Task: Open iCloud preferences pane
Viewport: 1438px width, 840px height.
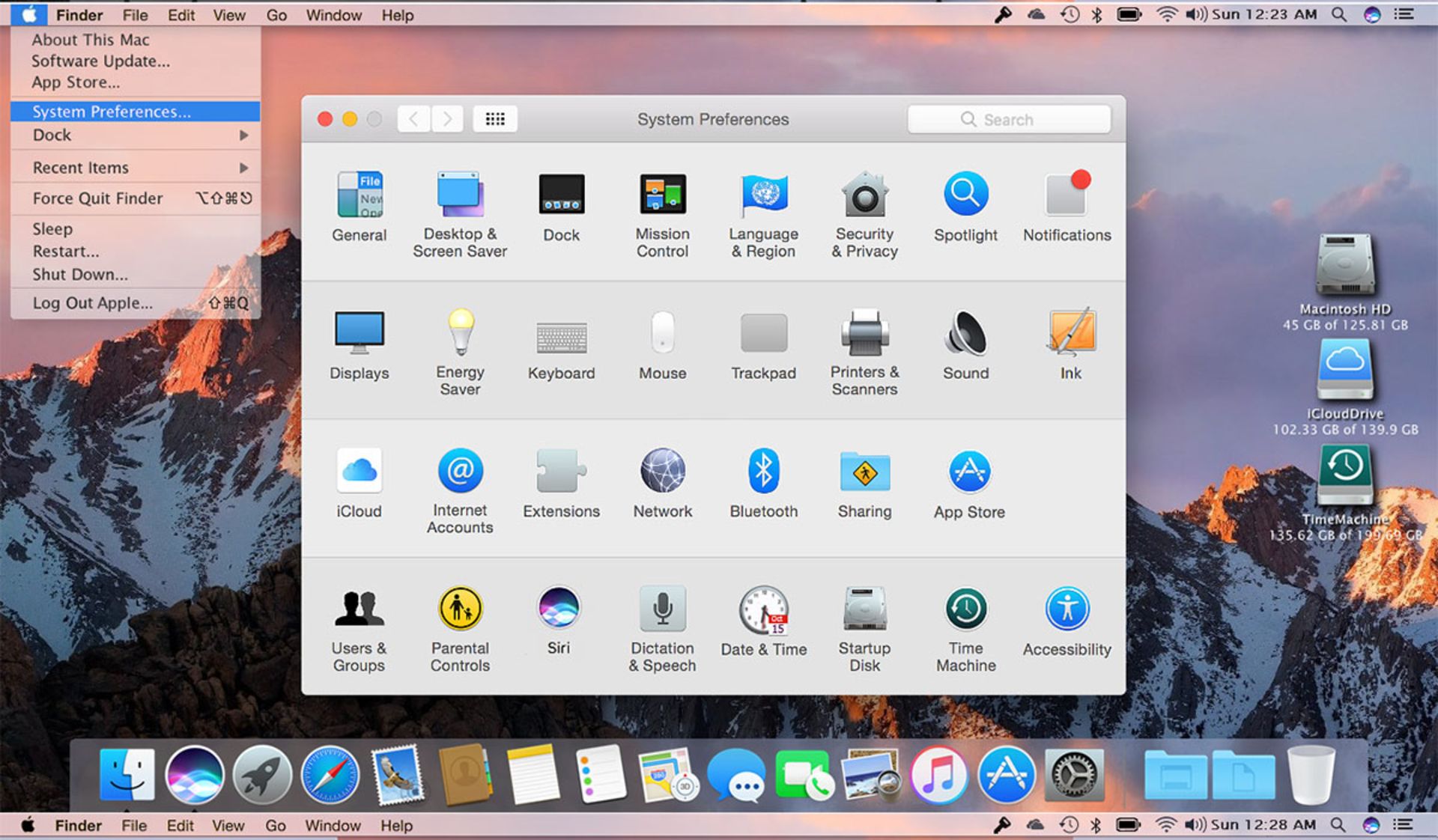Action: 359,483
